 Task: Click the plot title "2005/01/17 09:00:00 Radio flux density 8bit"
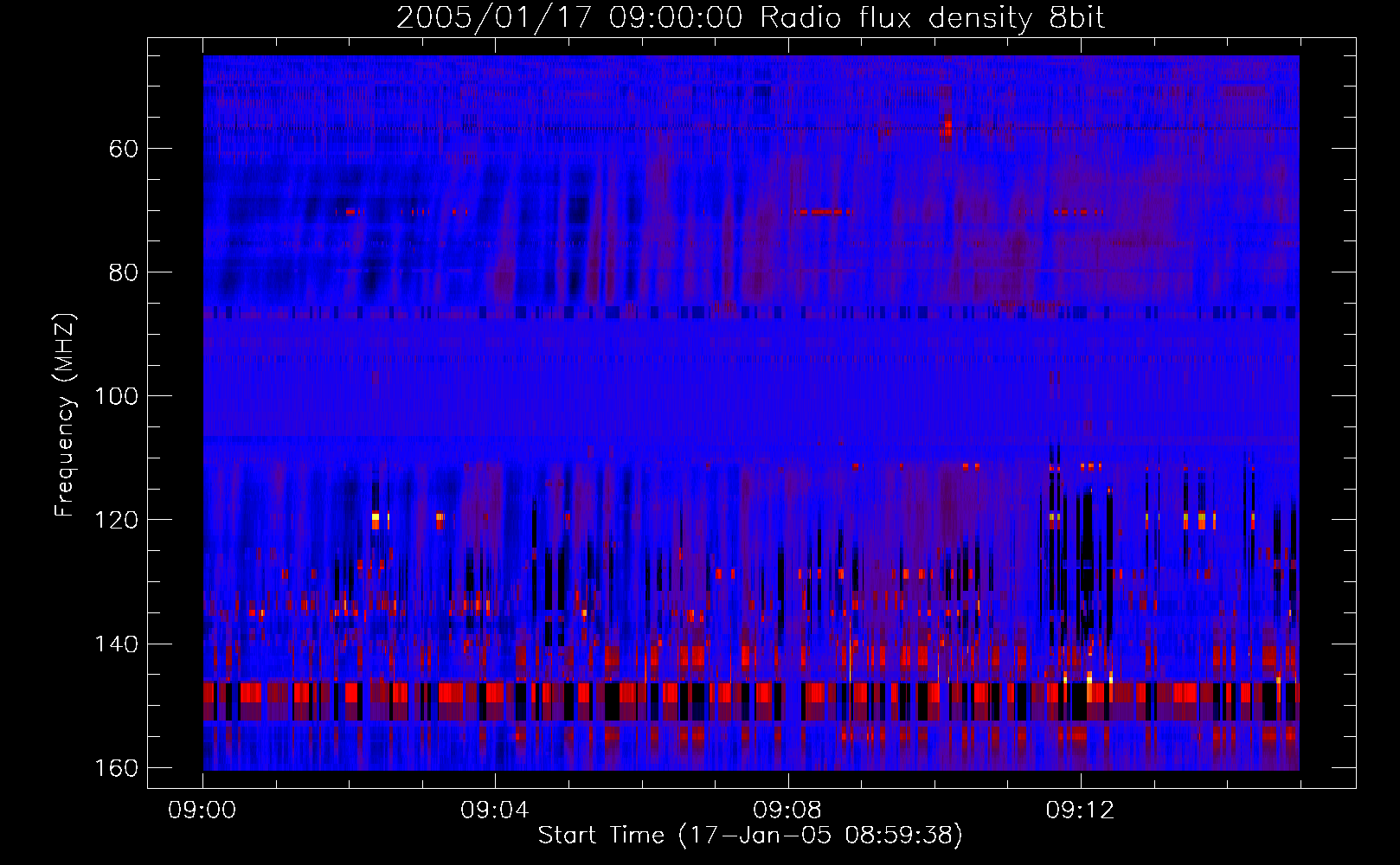[750, 18]
